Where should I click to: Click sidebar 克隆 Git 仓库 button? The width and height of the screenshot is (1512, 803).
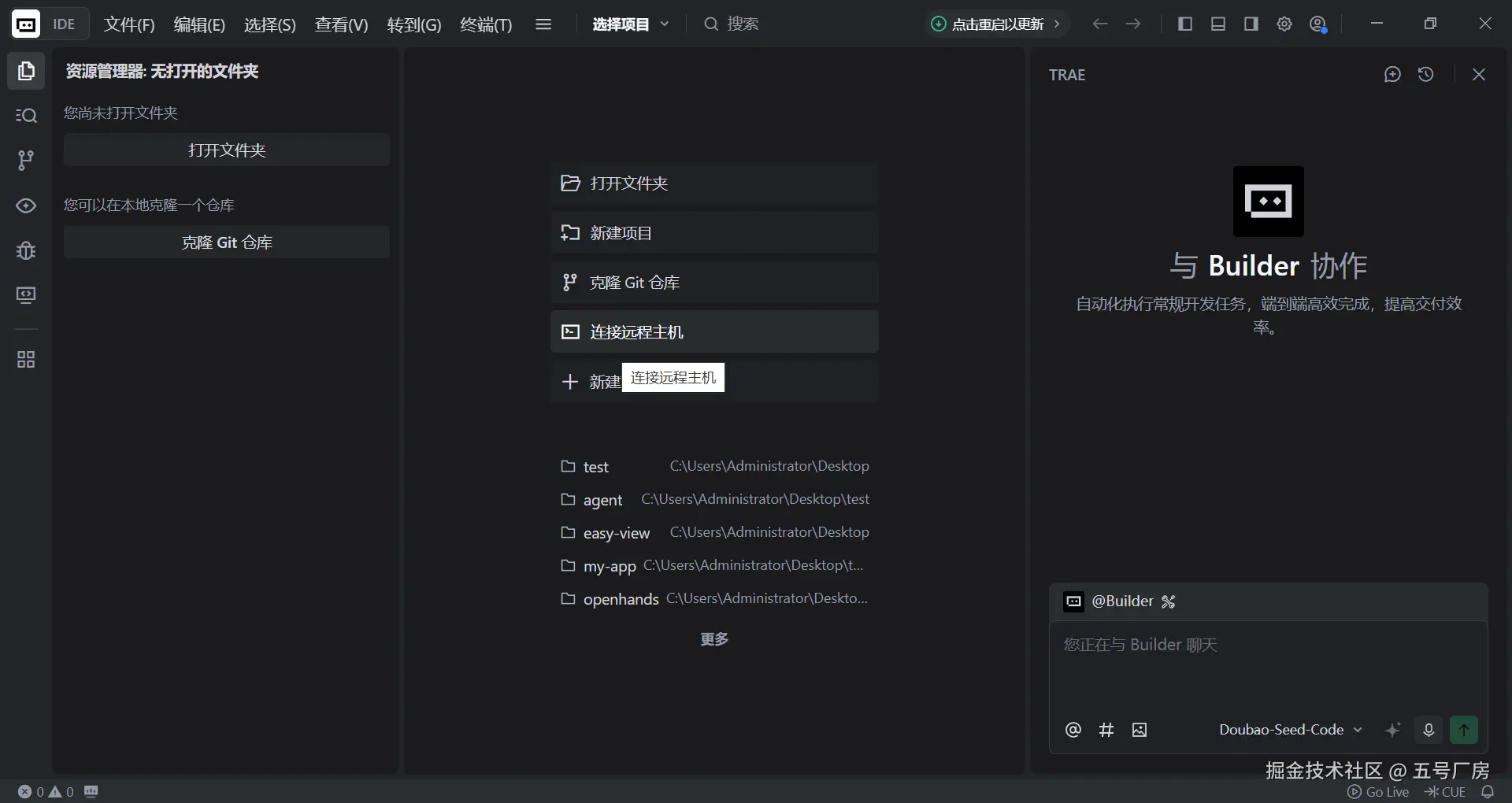(x=227, y=242)
